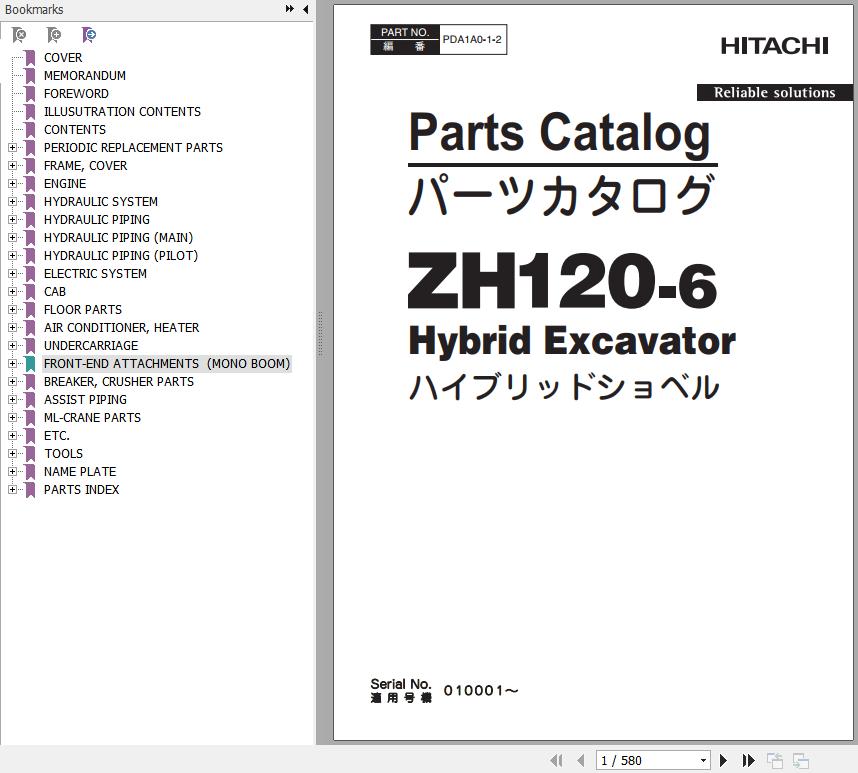858x773 pixels.
Task: Expand the UNDERCARRIAGE bookmark
Action: (x=12, y=346)
